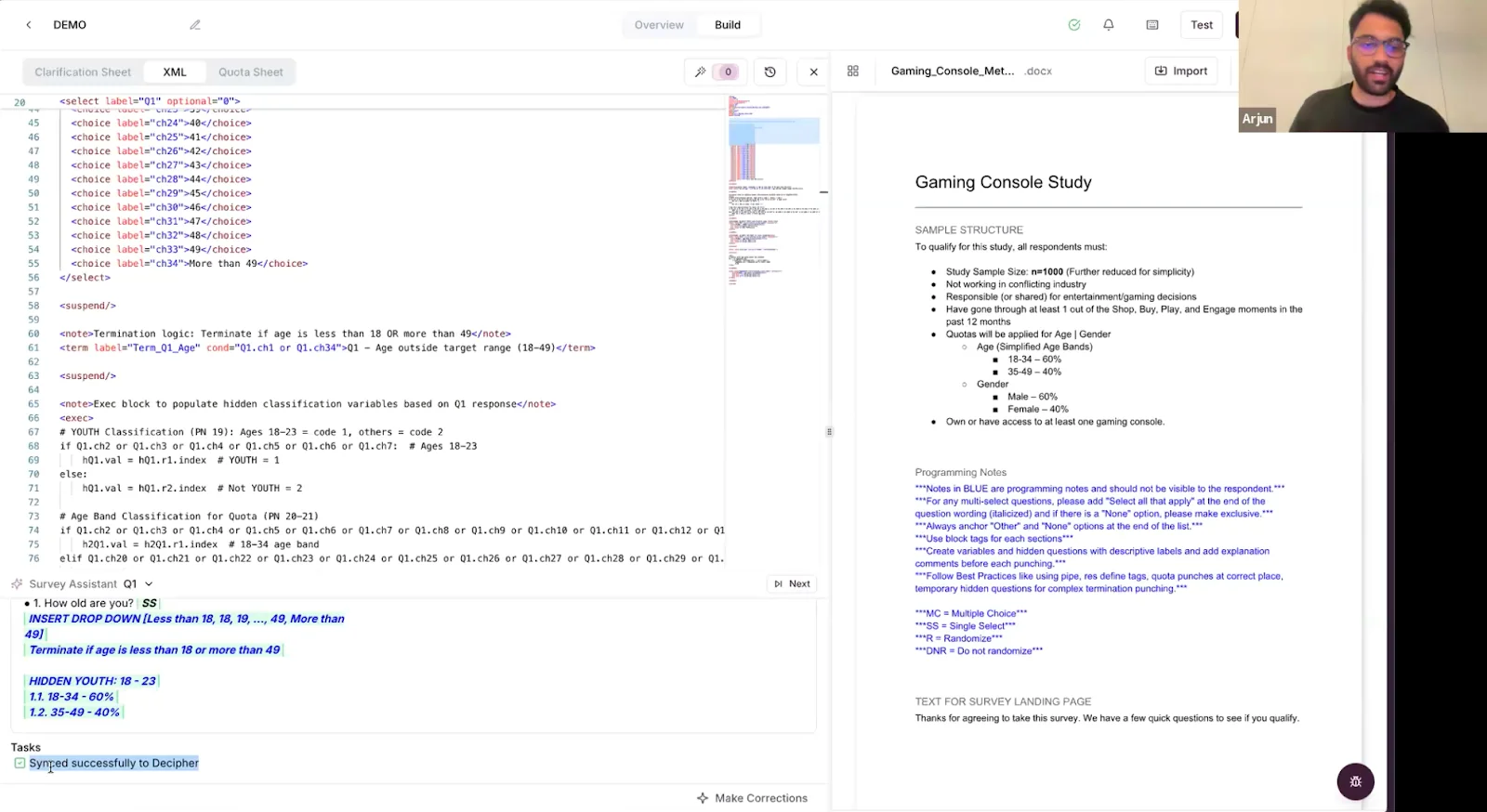1487x812 pixels.
Task: Click the Gaming_Console_Met... document file name
Action: pos(953,71)
